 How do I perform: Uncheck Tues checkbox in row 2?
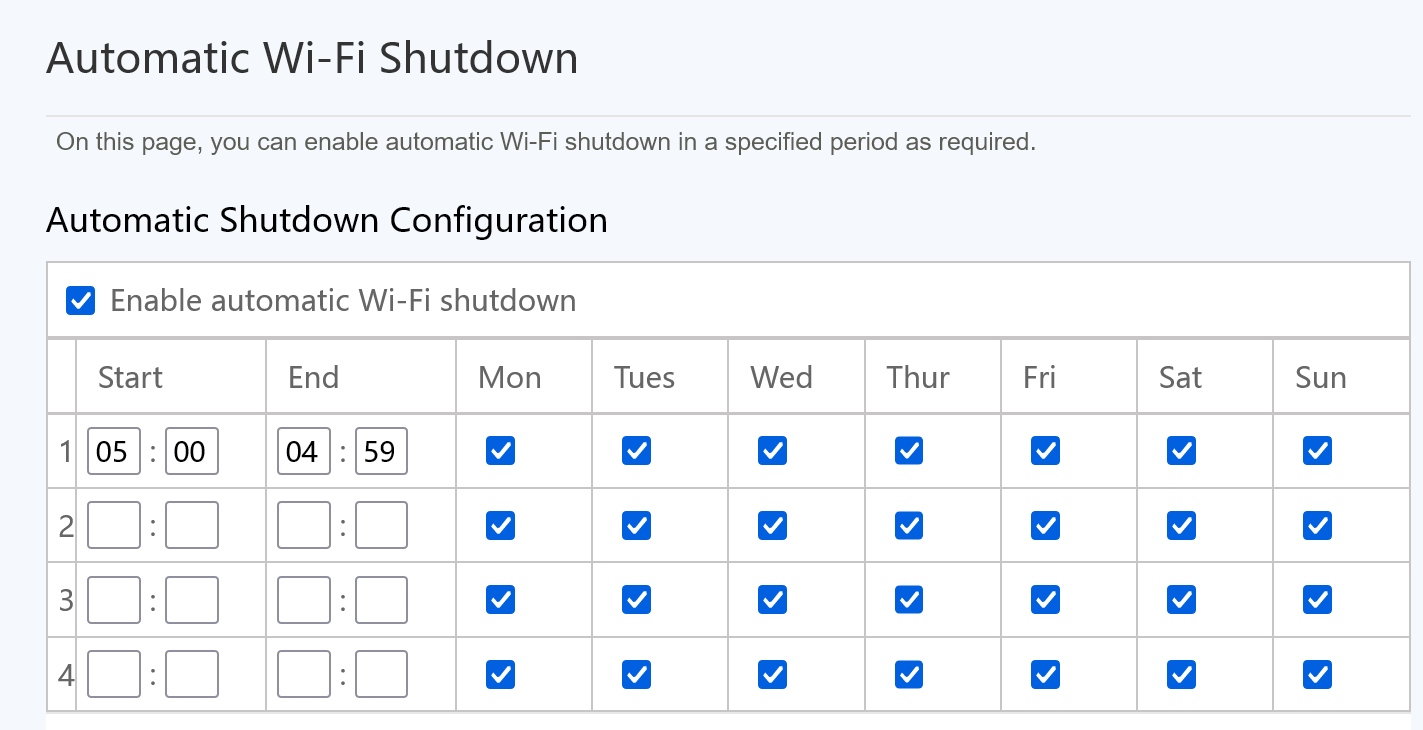coord(636,525)
